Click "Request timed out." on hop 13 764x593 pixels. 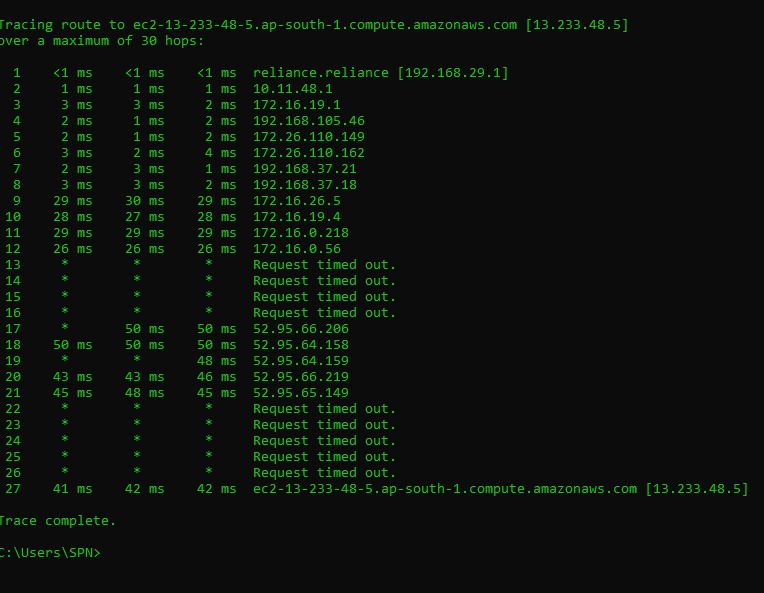(325, 265)
